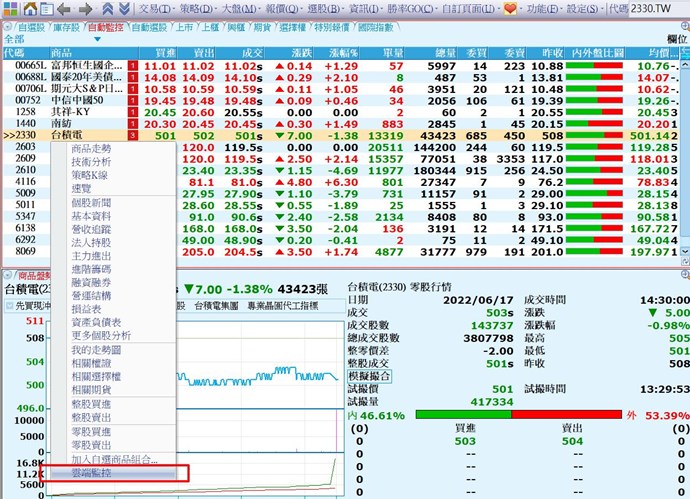The image size is (690, 499).
Task: Open the colorful app grid icon
Action: pos(10,8)
